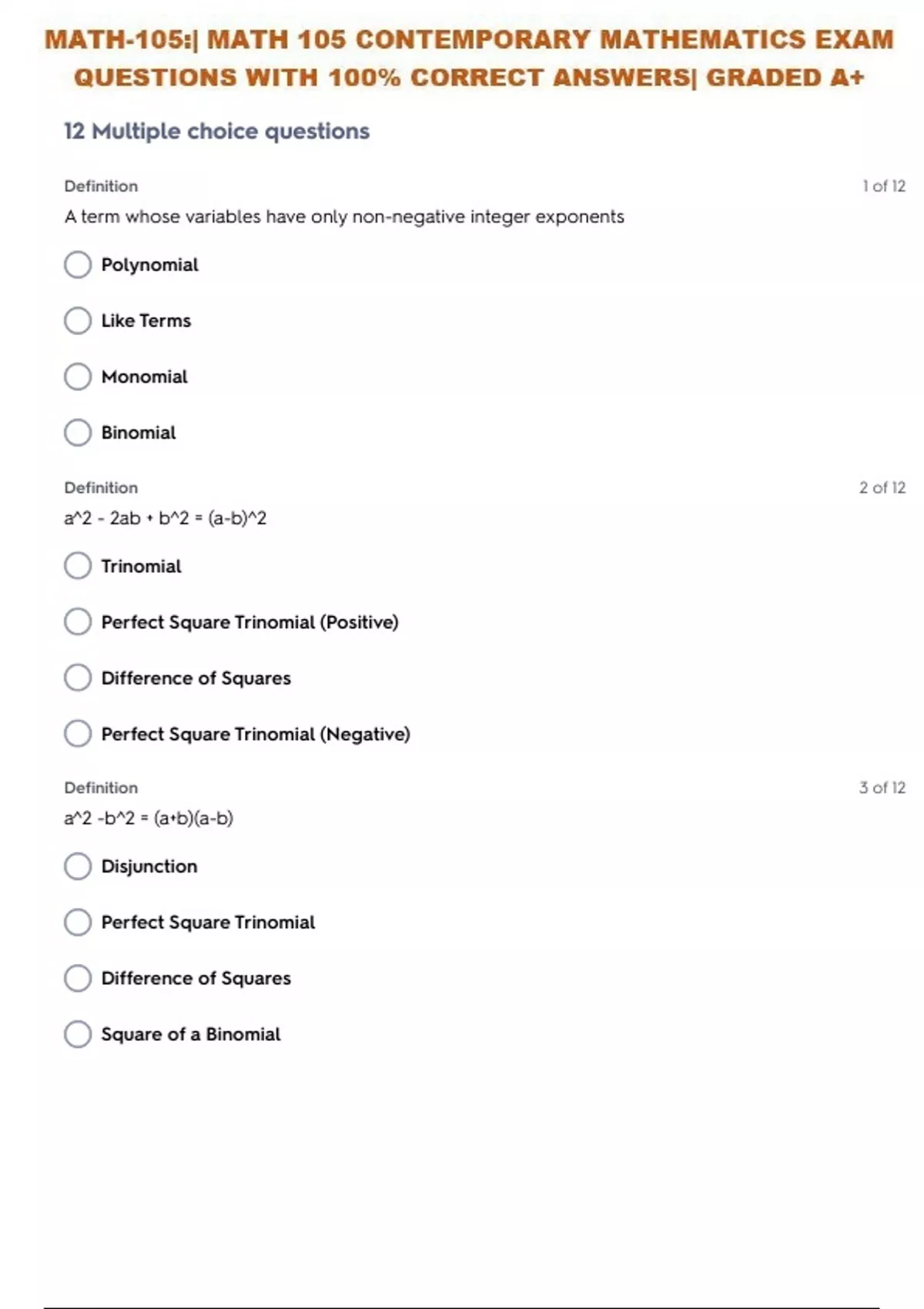Select the Trinomial answer in question 2
Viewport: 924px width, 1309px height.
pos(78,566)
